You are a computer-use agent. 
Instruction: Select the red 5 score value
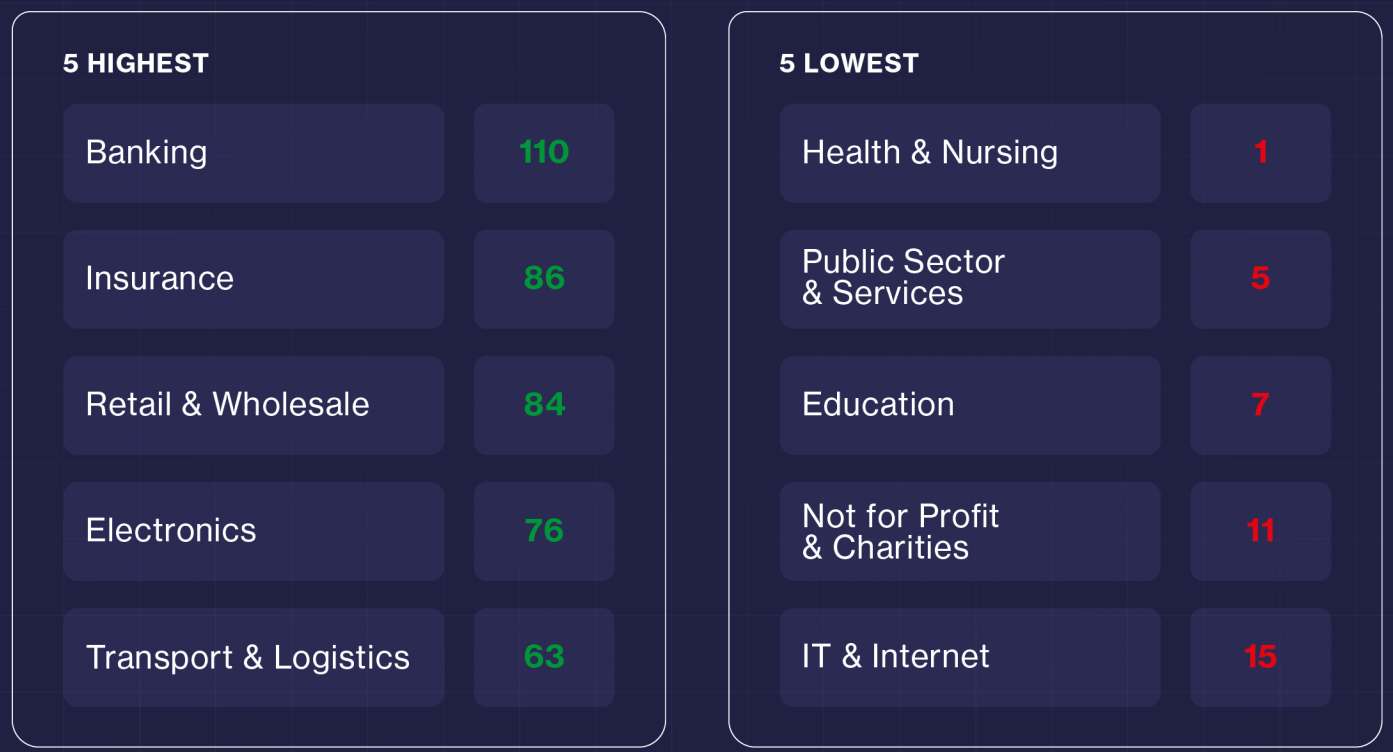click(x=1260, y=279)
